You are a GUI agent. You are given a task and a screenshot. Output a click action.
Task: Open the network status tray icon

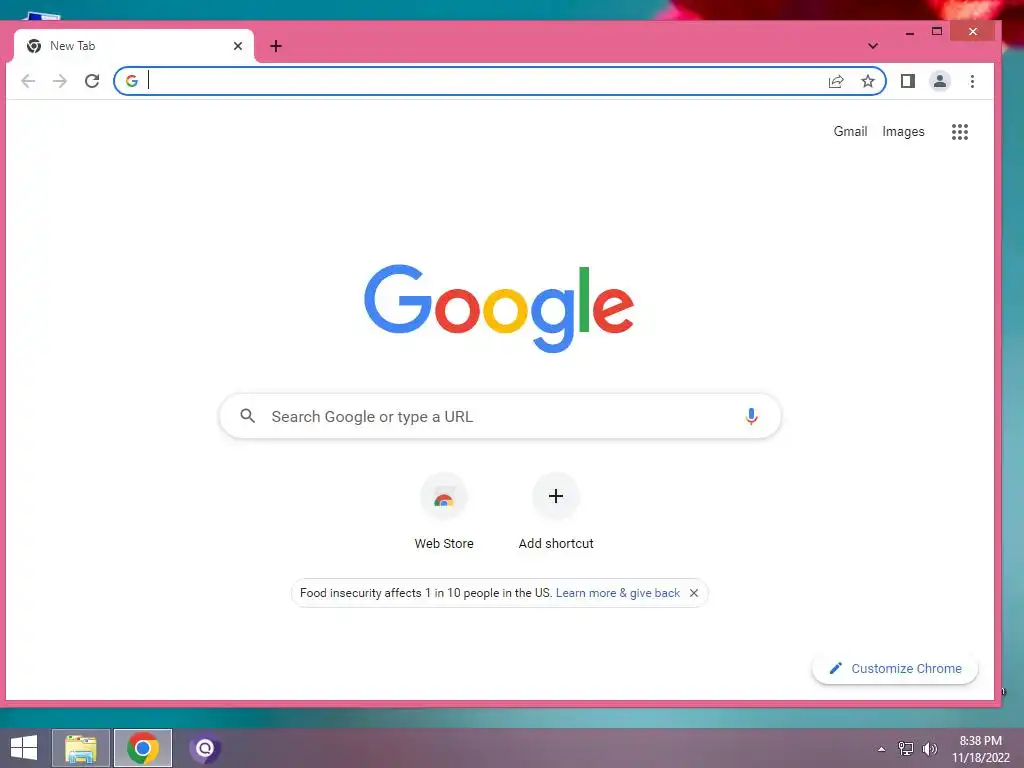(905, 749)
